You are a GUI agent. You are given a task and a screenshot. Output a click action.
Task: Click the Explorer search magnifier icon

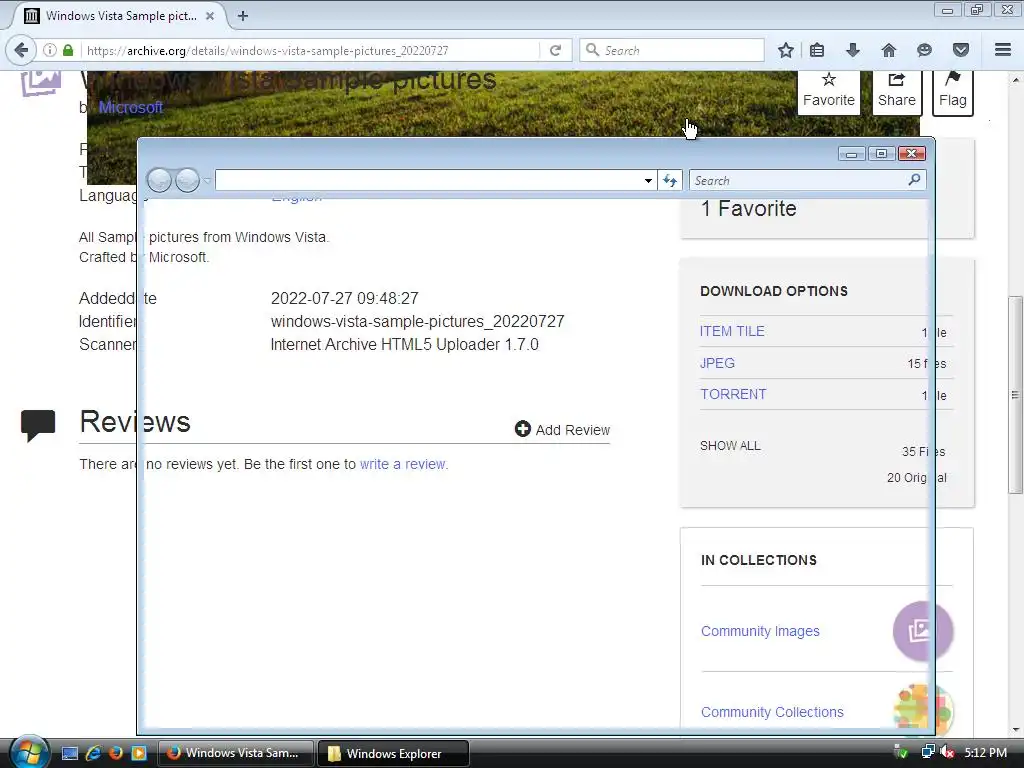click(914, 179)
